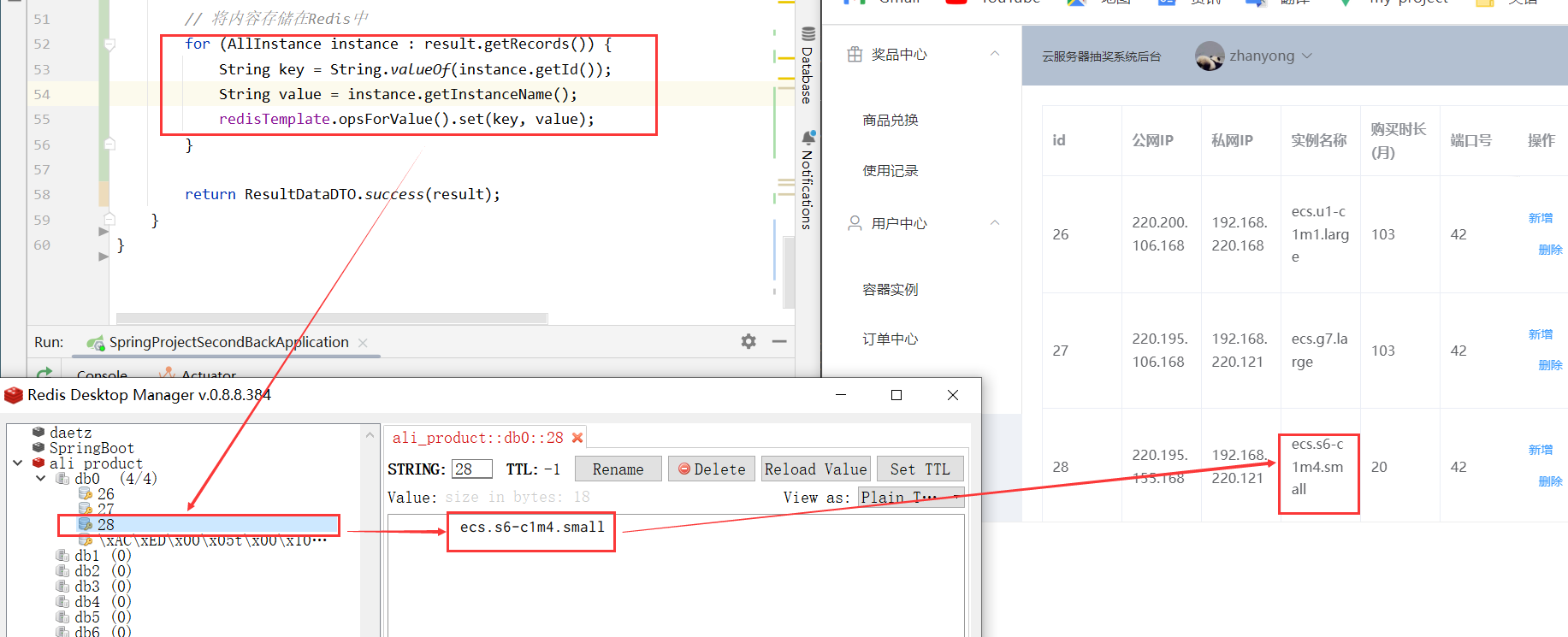Click the SpringProjectSecondBackApplication run icon

[96, 343]
